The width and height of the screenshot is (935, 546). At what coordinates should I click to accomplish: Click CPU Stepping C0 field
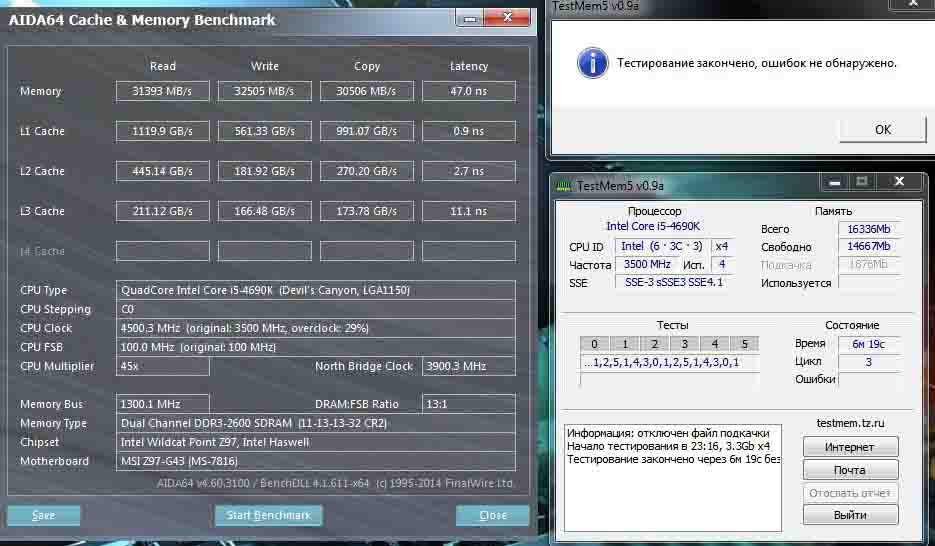pyautogui.click(x=315, y=309)
